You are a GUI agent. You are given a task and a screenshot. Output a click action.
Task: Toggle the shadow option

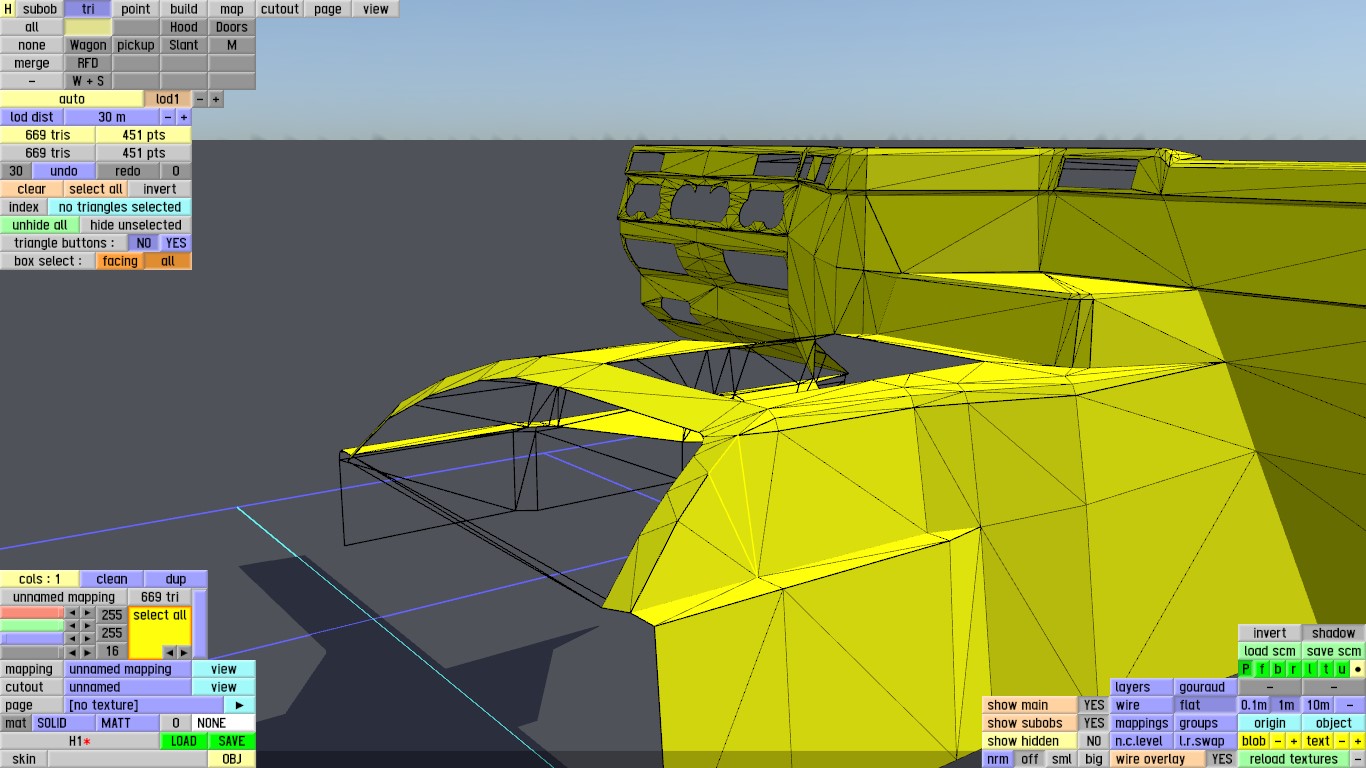point(1334,633)
